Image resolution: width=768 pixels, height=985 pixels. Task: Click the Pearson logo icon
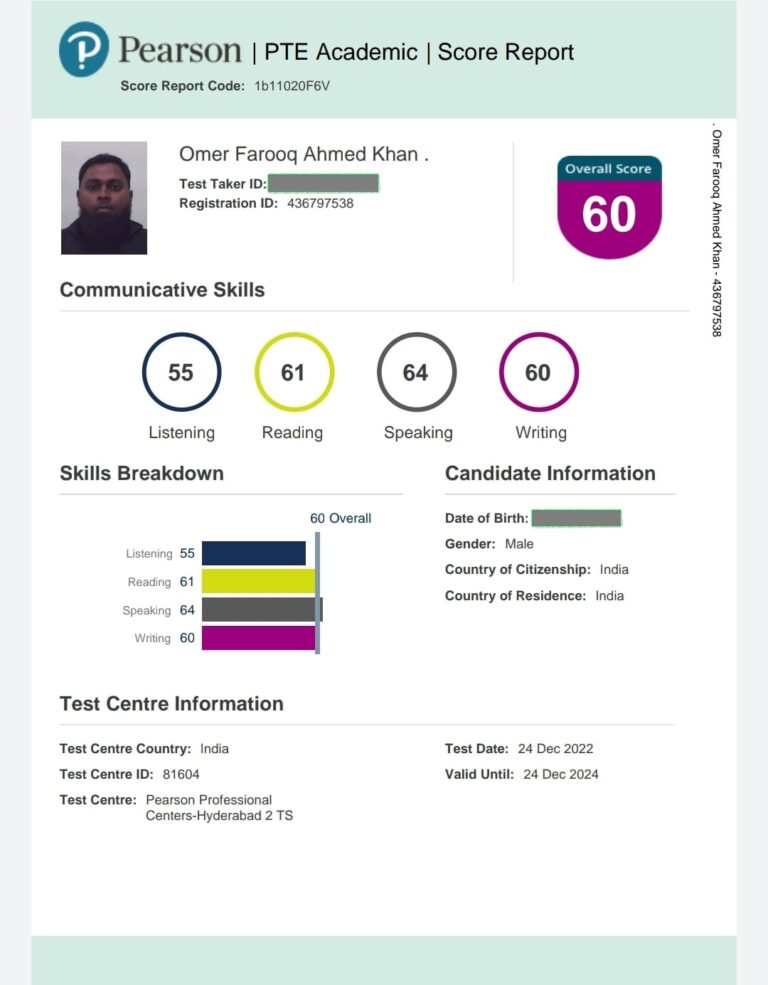tap(84, 49)
